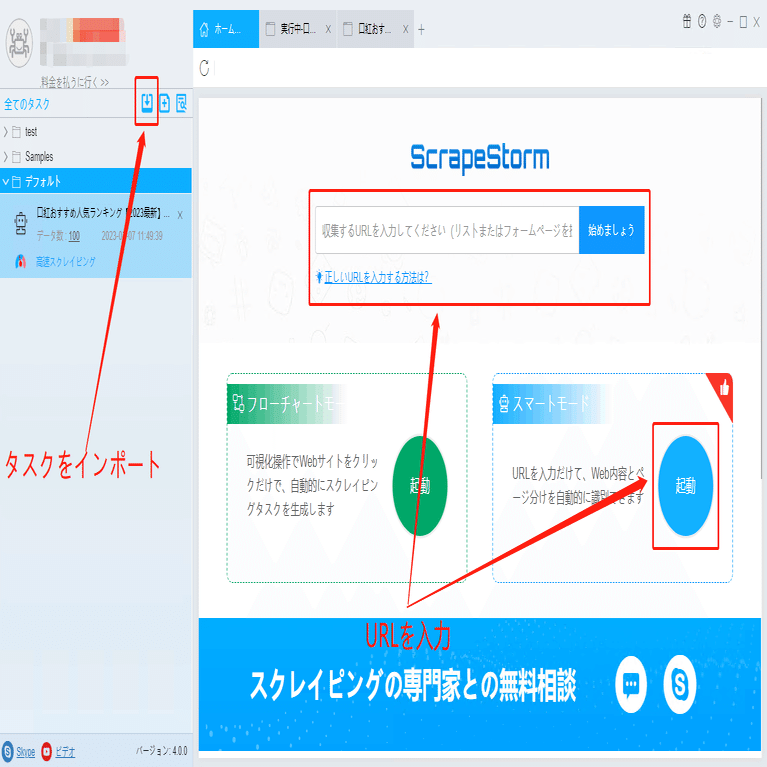Click the ScrapeStorm logo
Viewport: 767px width, 767px height.
click(x=480, y=158)
